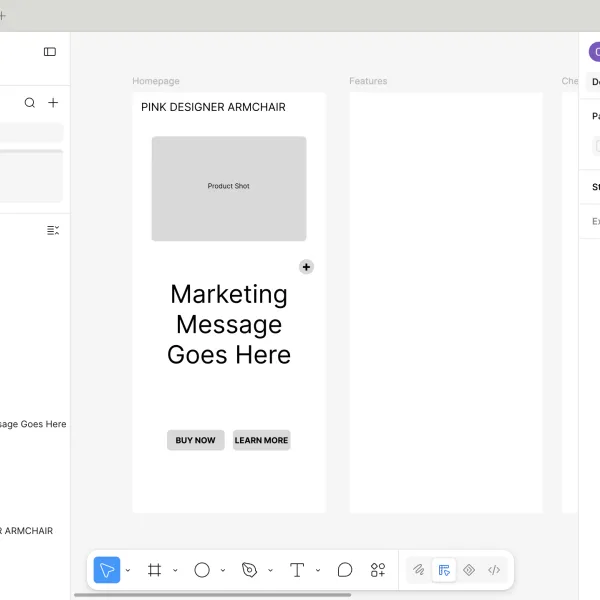Click the BUY NOW button

[196, 440]
